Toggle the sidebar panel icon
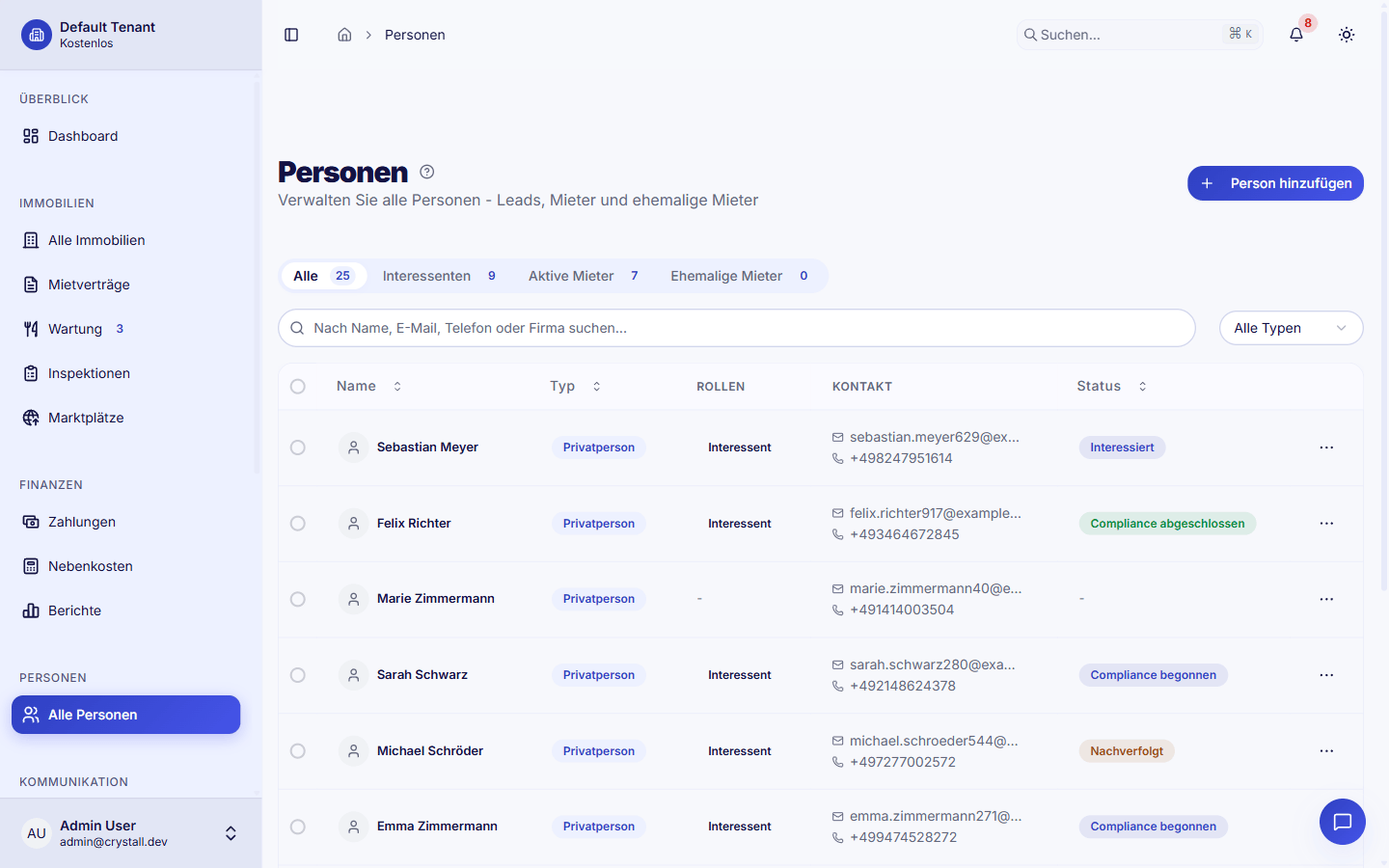The image size is (1389, 868). point(291,35)
